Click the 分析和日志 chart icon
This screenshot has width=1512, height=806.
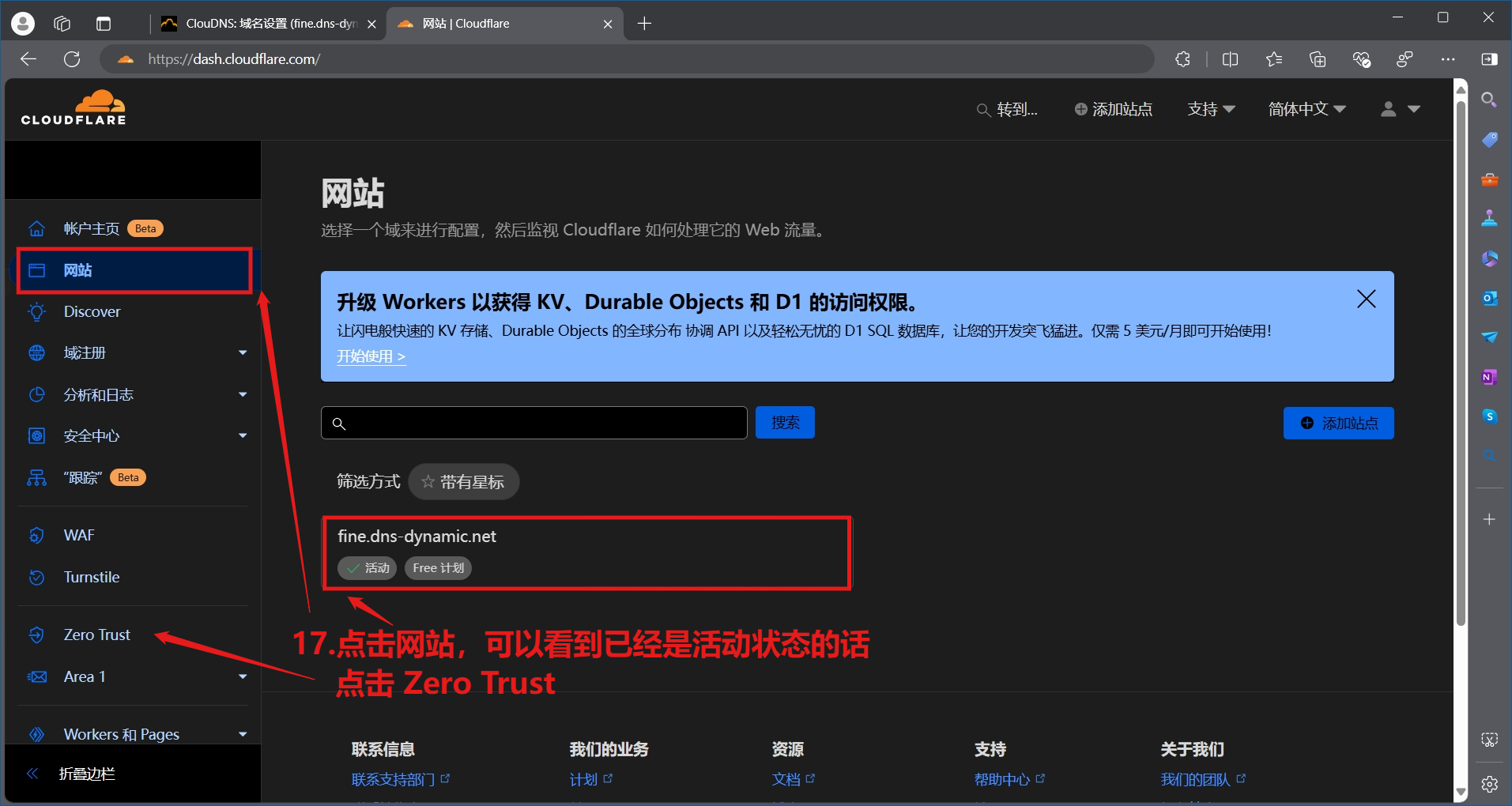click(x=36, y=394)
